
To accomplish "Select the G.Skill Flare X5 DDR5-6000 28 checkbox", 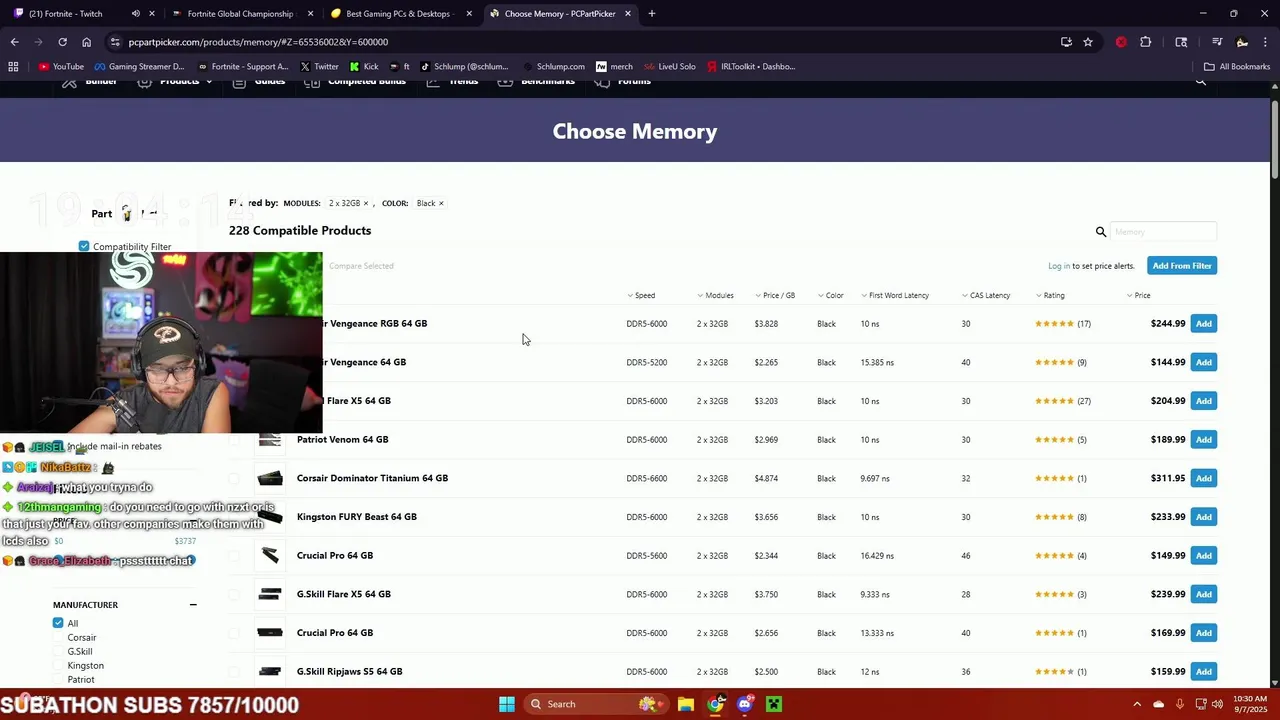I will pos(234,594).
